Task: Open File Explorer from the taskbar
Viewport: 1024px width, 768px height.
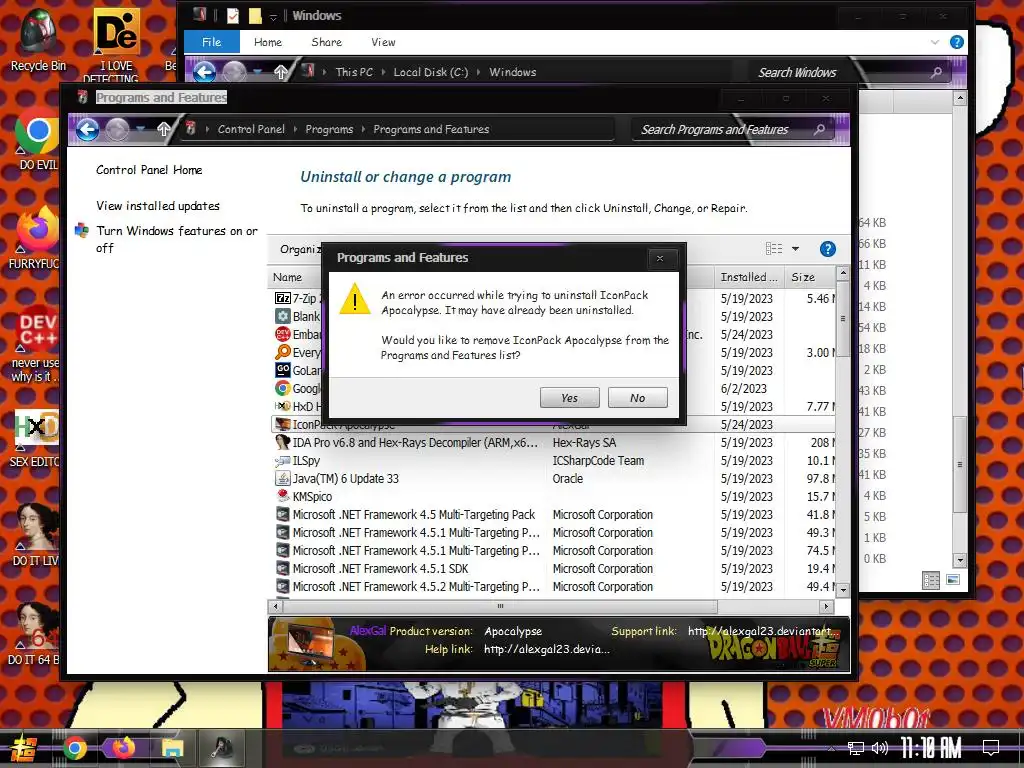Action: click(x=172, y=748)
